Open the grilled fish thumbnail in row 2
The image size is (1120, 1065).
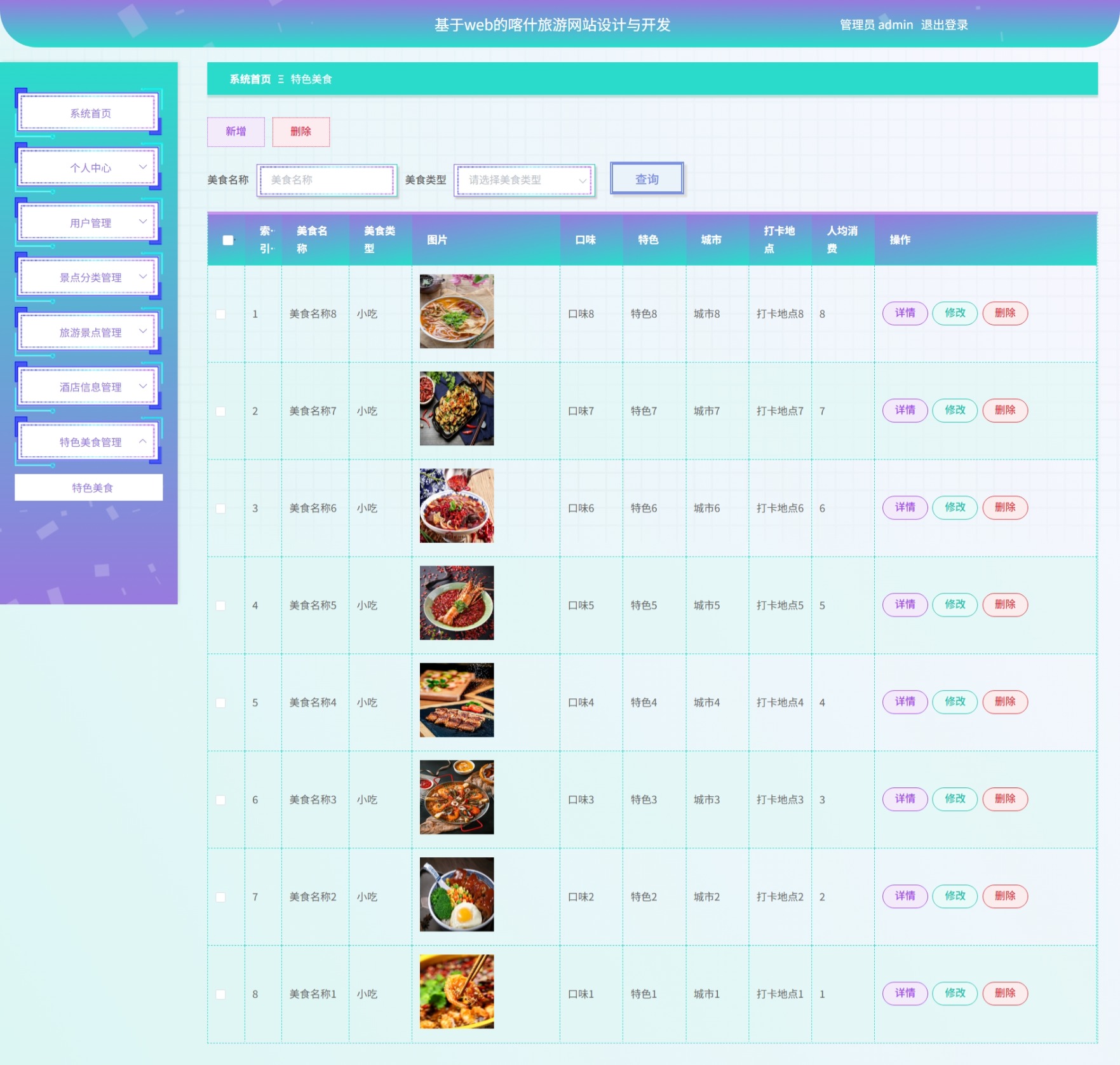coord(456,409)
